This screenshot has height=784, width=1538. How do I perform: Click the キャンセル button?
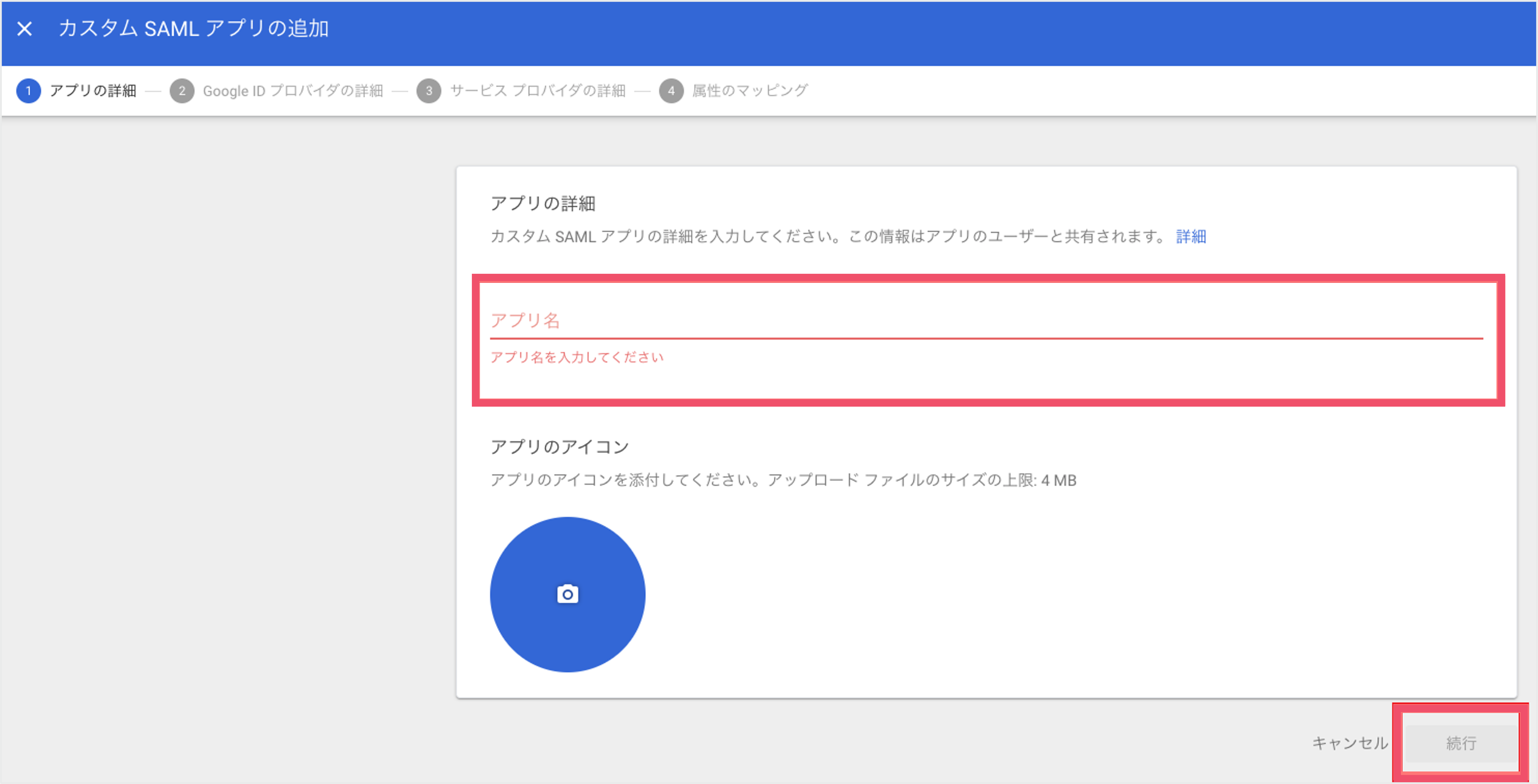coord(1350,743)
